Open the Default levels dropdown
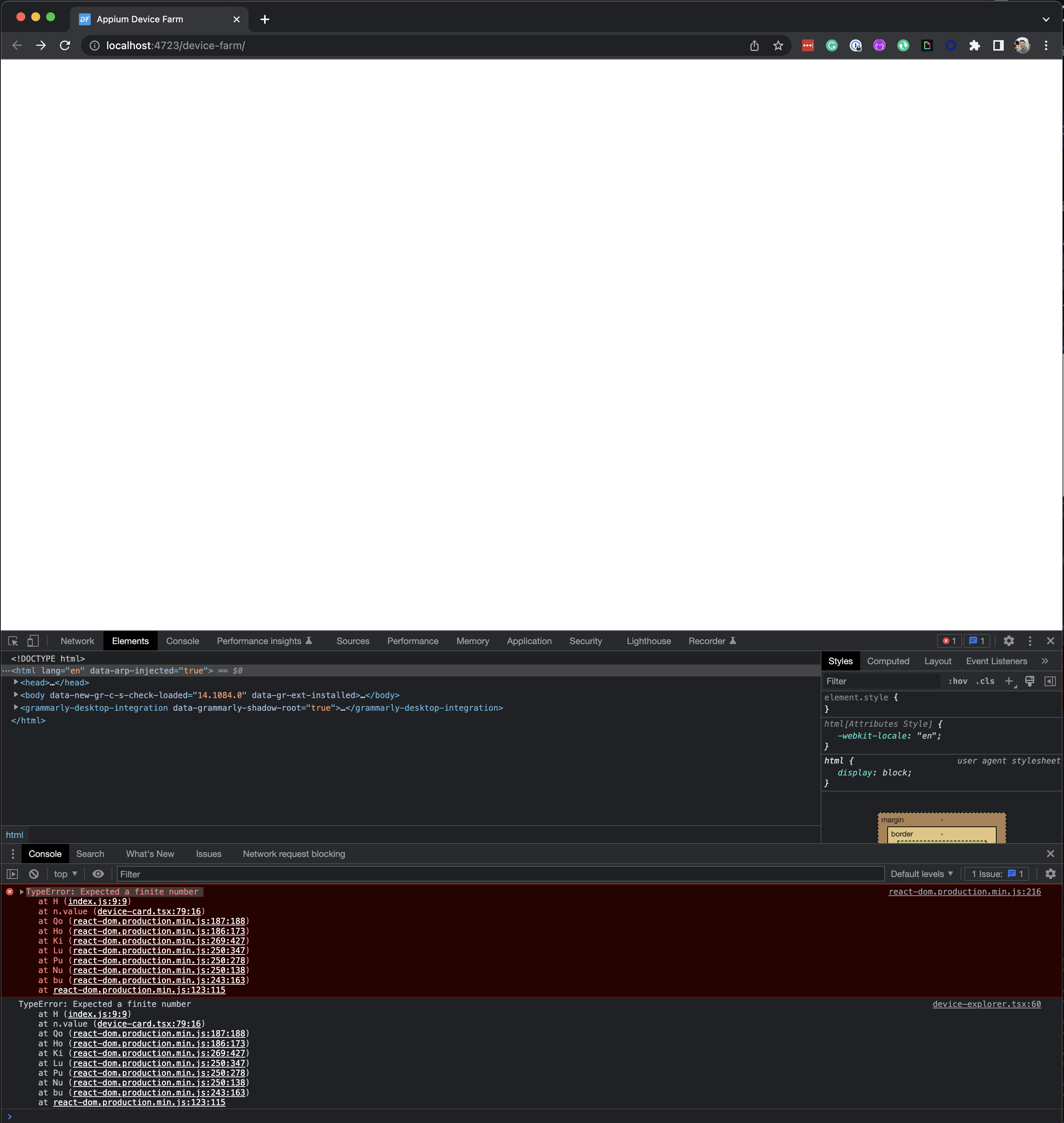The width and height of the screenshot is (1064, 1123). [921, 874]
